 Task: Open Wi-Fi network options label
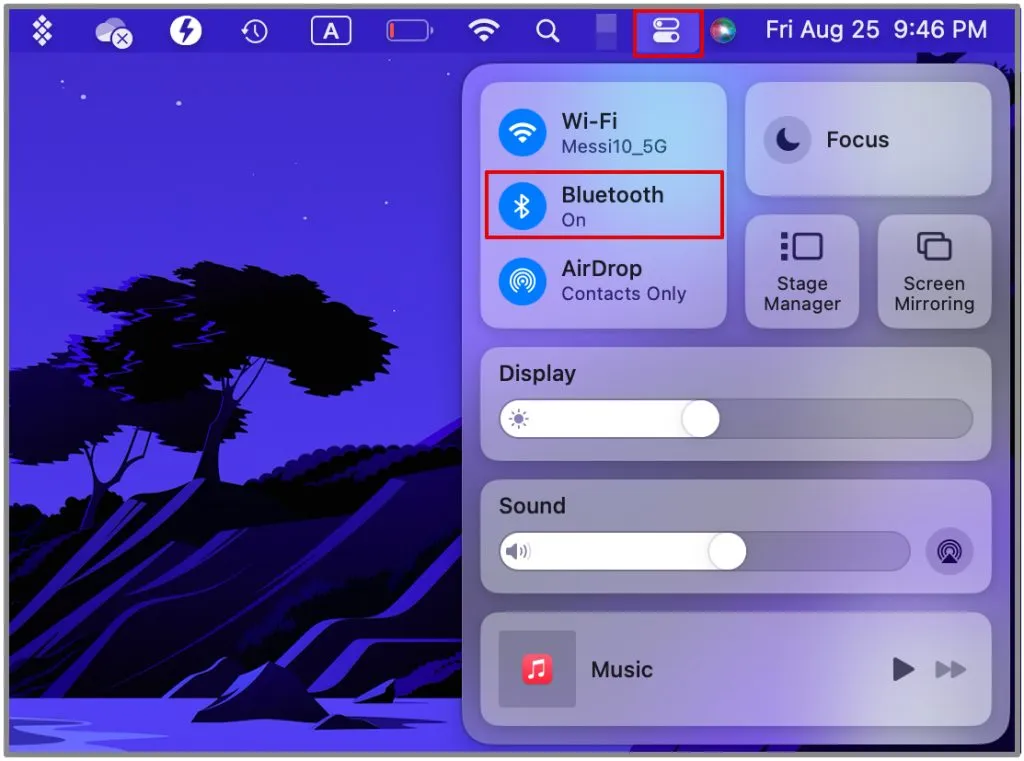[614, 133]
